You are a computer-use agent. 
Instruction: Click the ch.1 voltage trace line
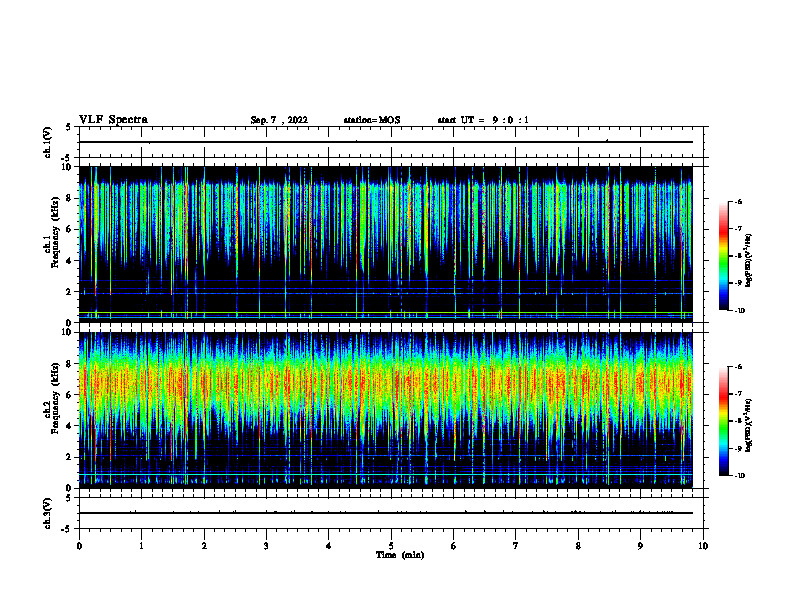(x=385, y=142)
